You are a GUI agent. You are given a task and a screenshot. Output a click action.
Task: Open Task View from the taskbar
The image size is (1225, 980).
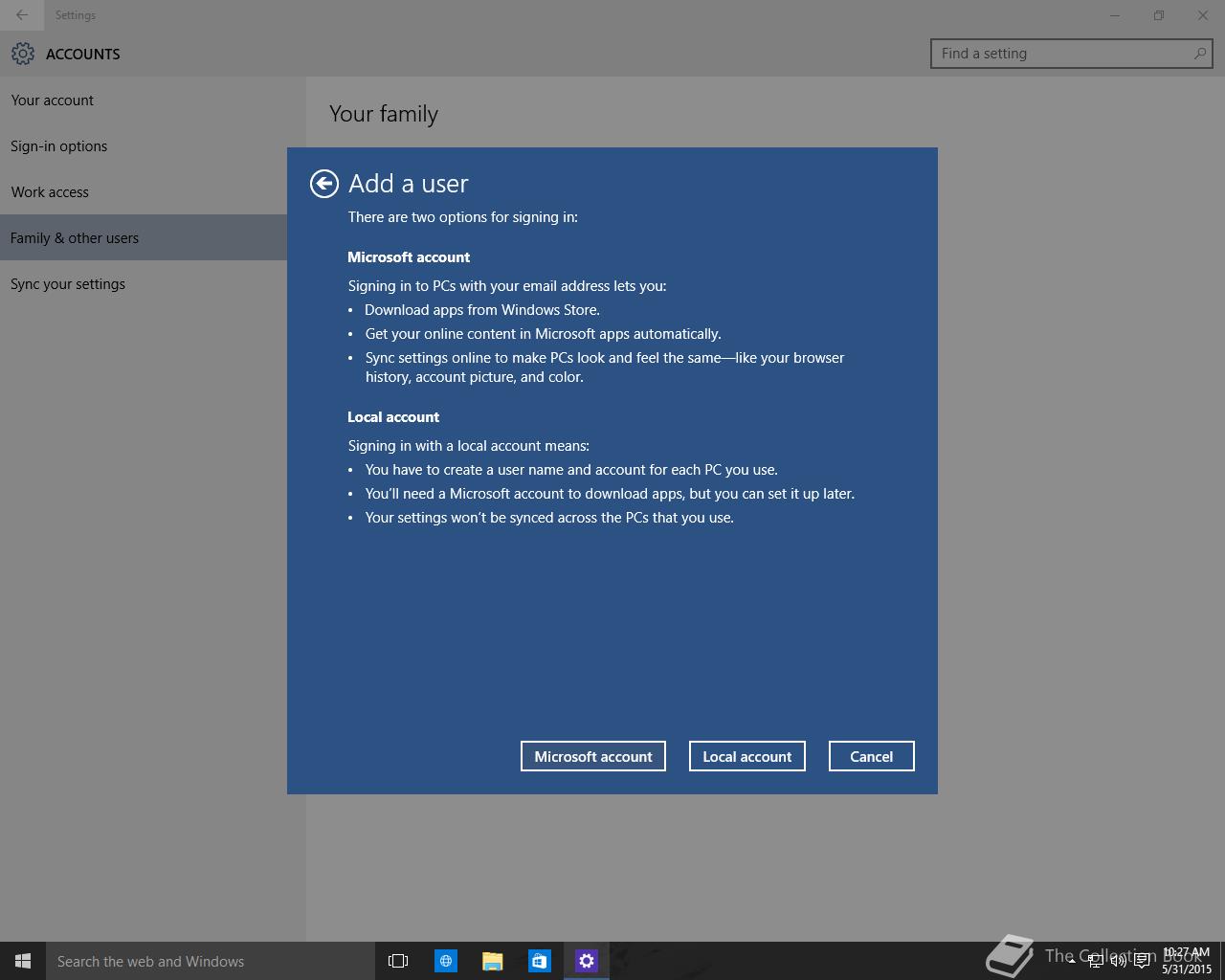(x=398, y=961)
